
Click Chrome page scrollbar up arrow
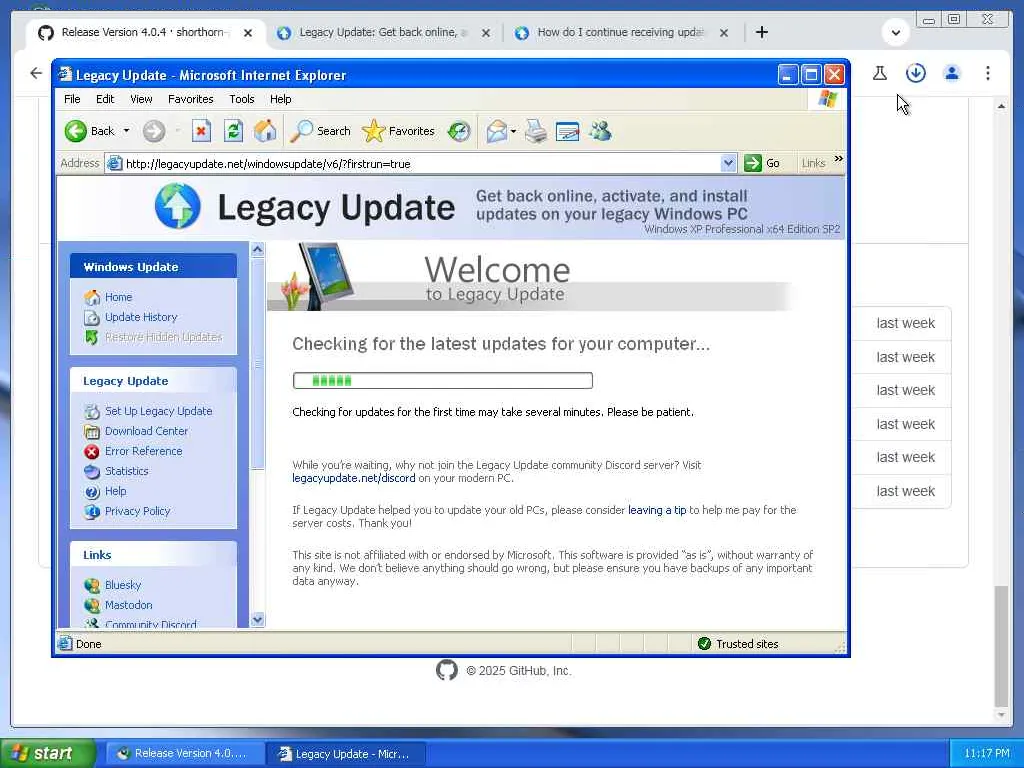pos(1001,106)
